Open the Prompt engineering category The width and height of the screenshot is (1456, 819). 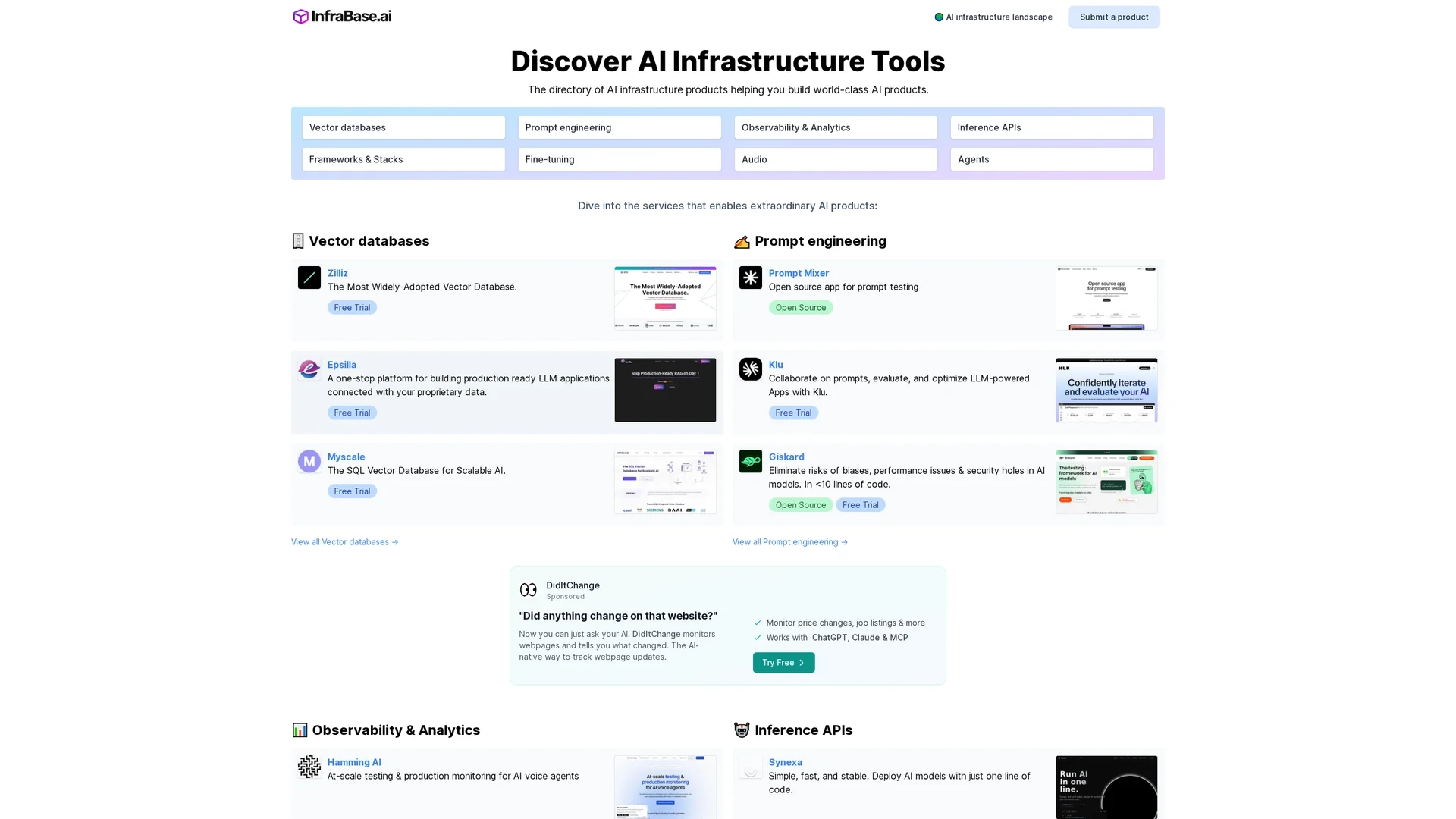[620, 127]
